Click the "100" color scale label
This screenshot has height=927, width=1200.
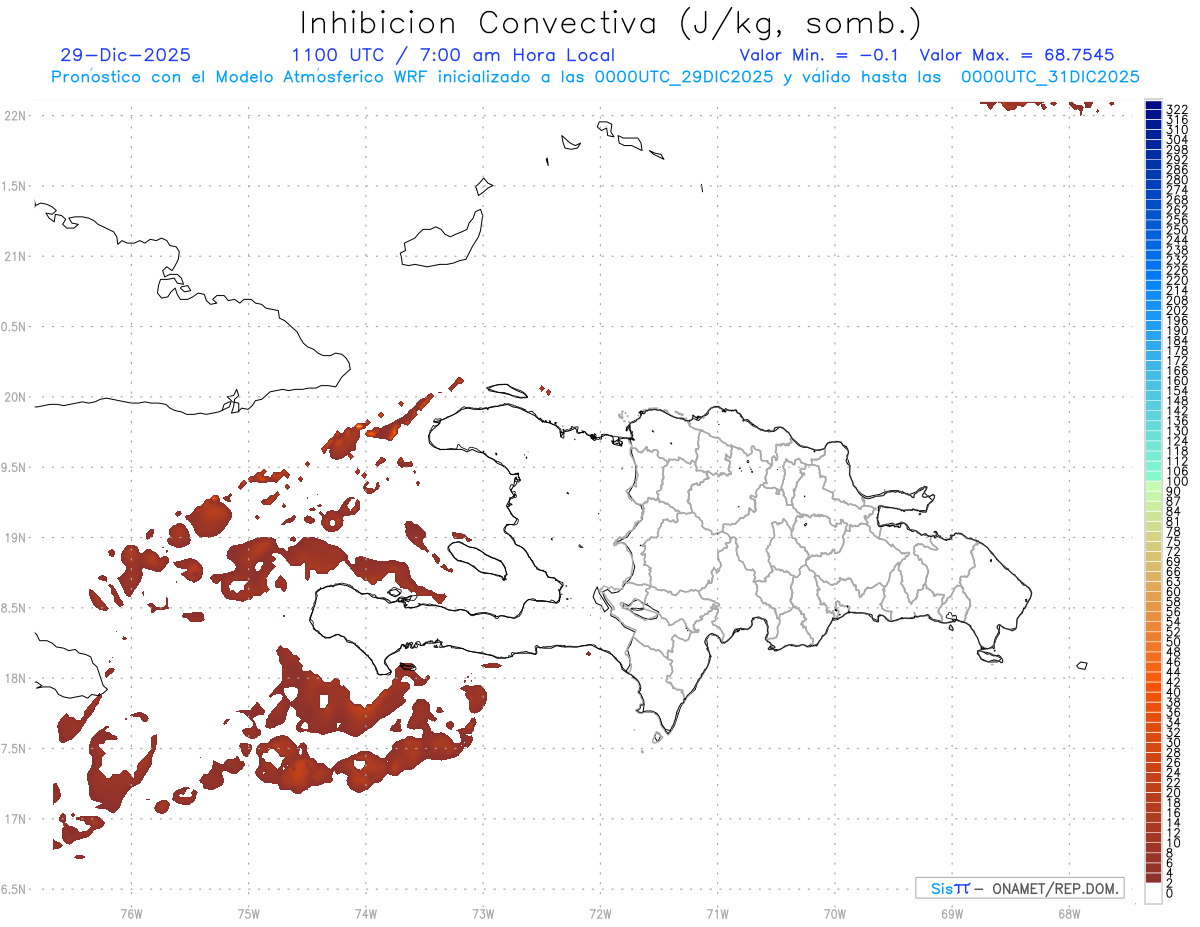pos(1177,482)
